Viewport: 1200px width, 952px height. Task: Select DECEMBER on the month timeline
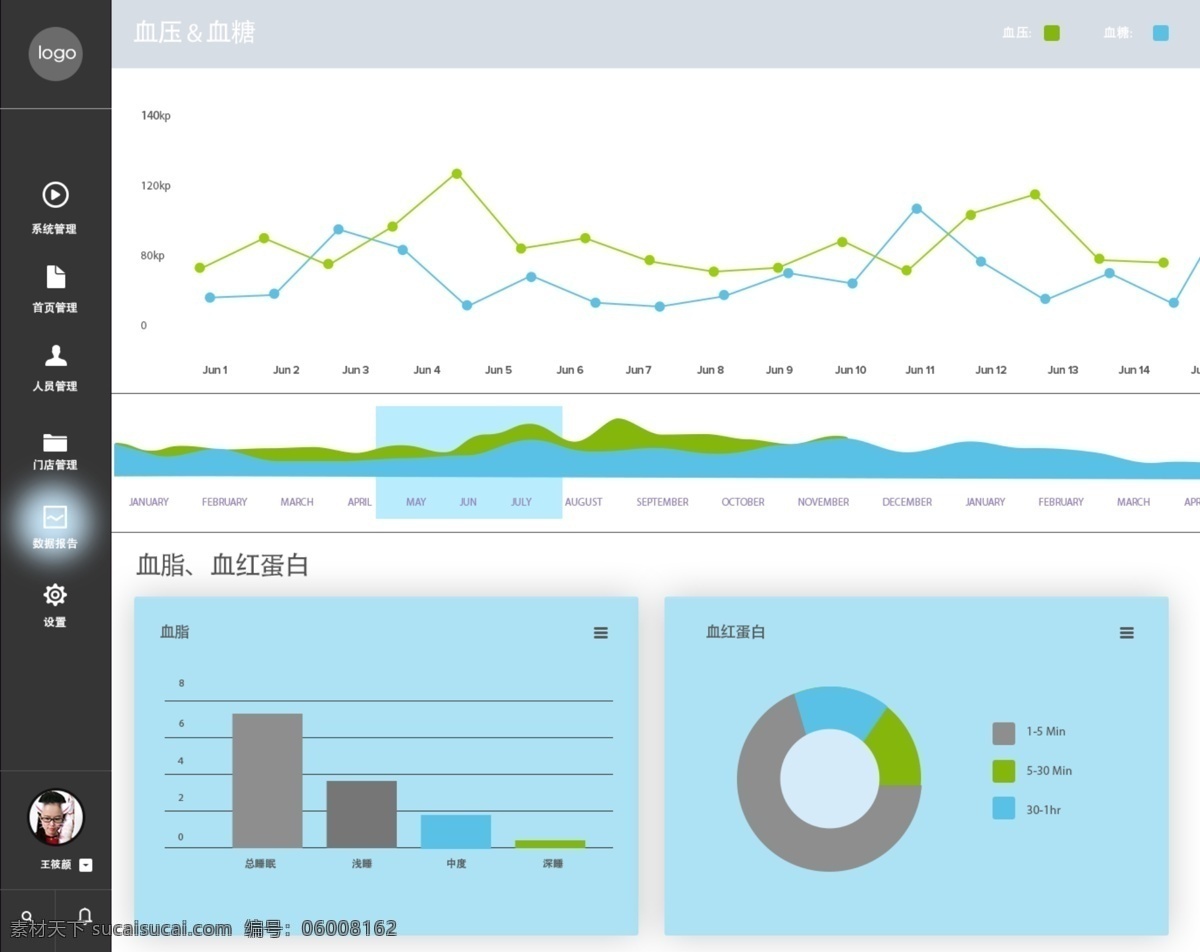click(x=907, y=502)
